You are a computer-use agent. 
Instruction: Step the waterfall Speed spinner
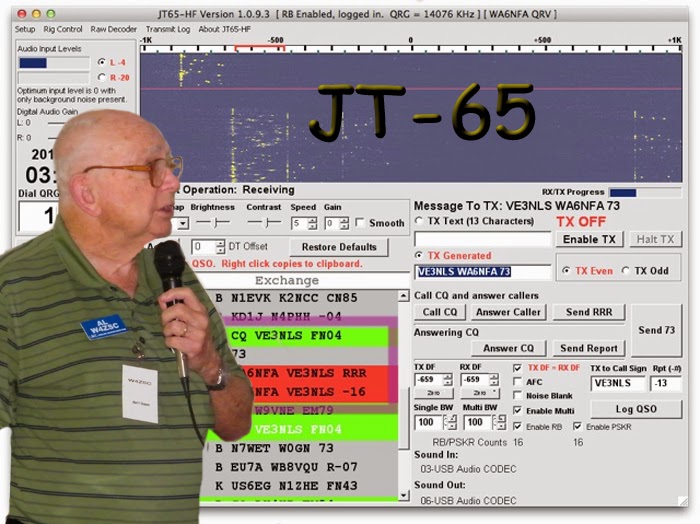pyautogui.click(x=312, y=223)
